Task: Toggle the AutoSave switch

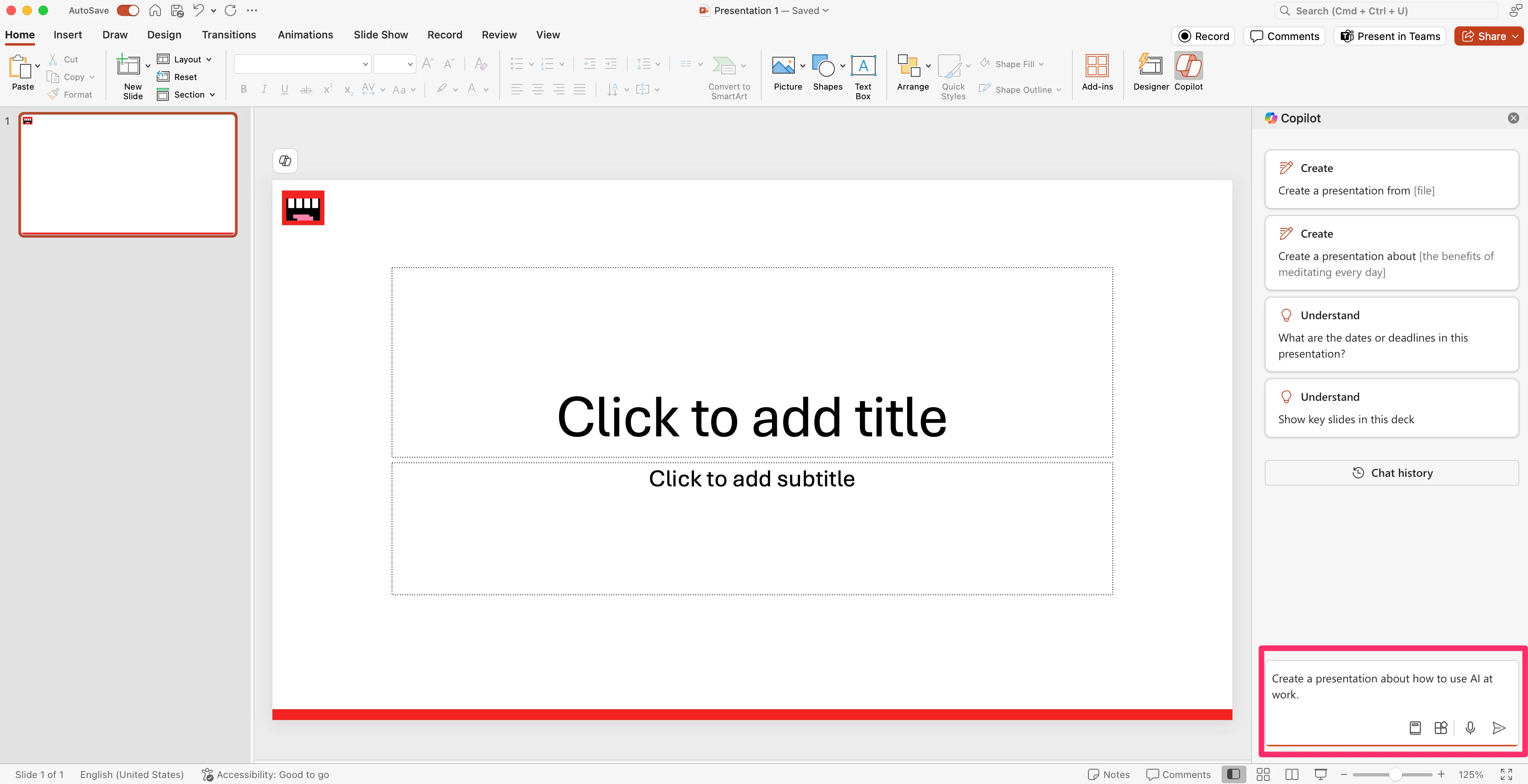Action: 128,11
